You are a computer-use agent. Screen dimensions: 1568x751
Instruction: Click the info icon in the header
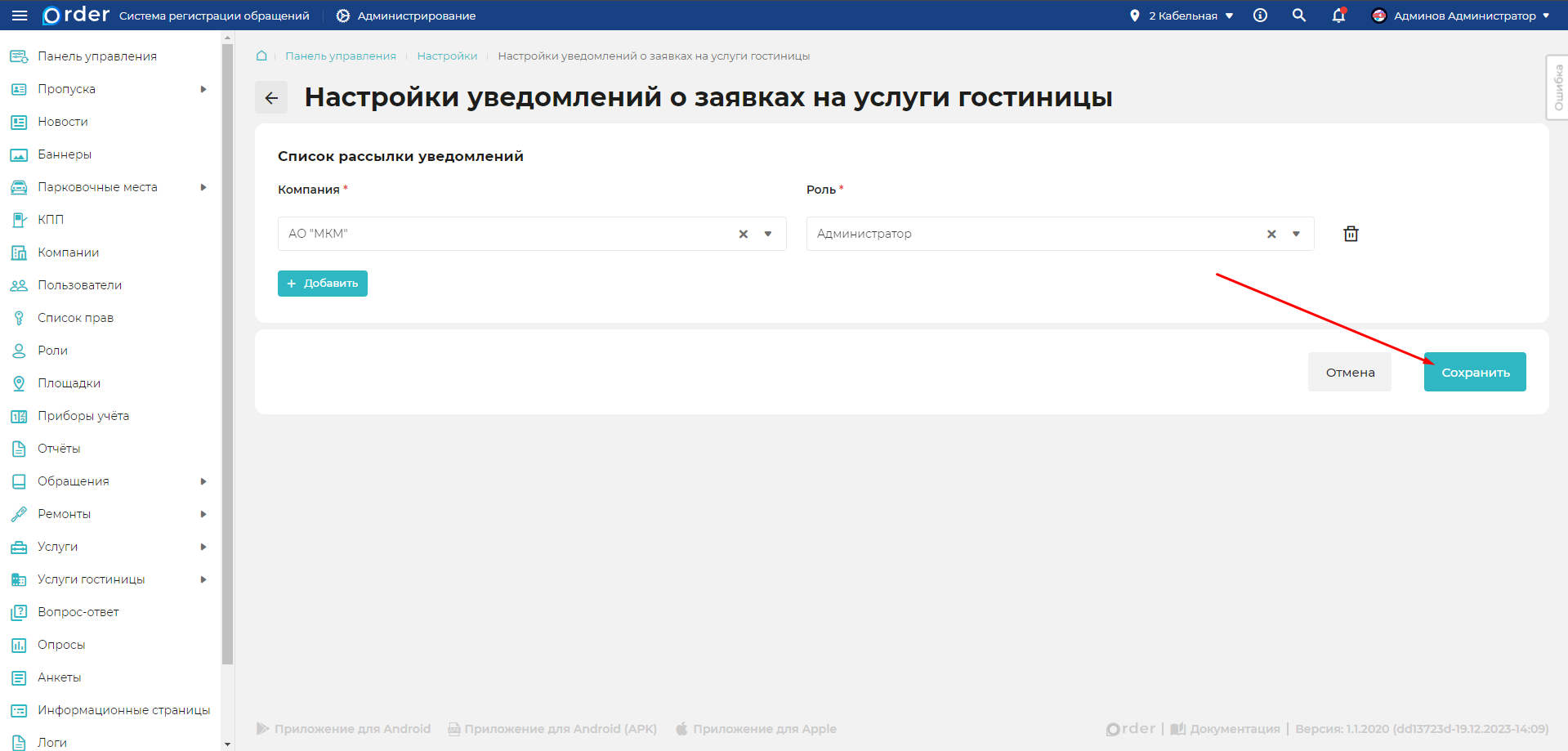(x=1259, y=15)
